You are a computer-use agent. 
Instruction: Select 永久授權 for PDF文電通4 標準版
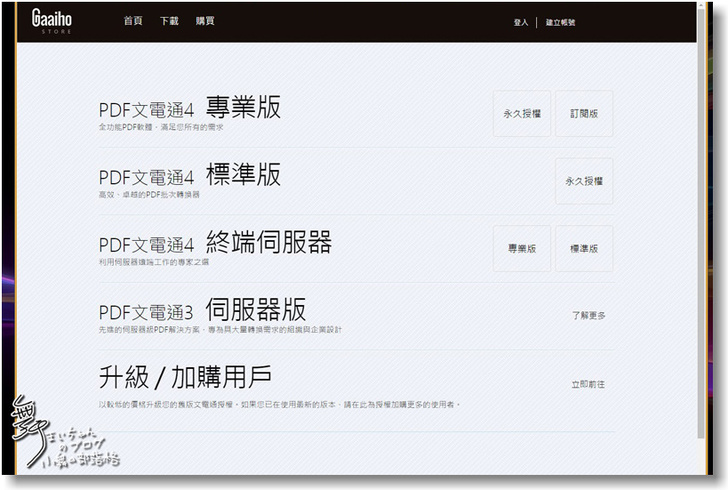(x=584, y=181)
